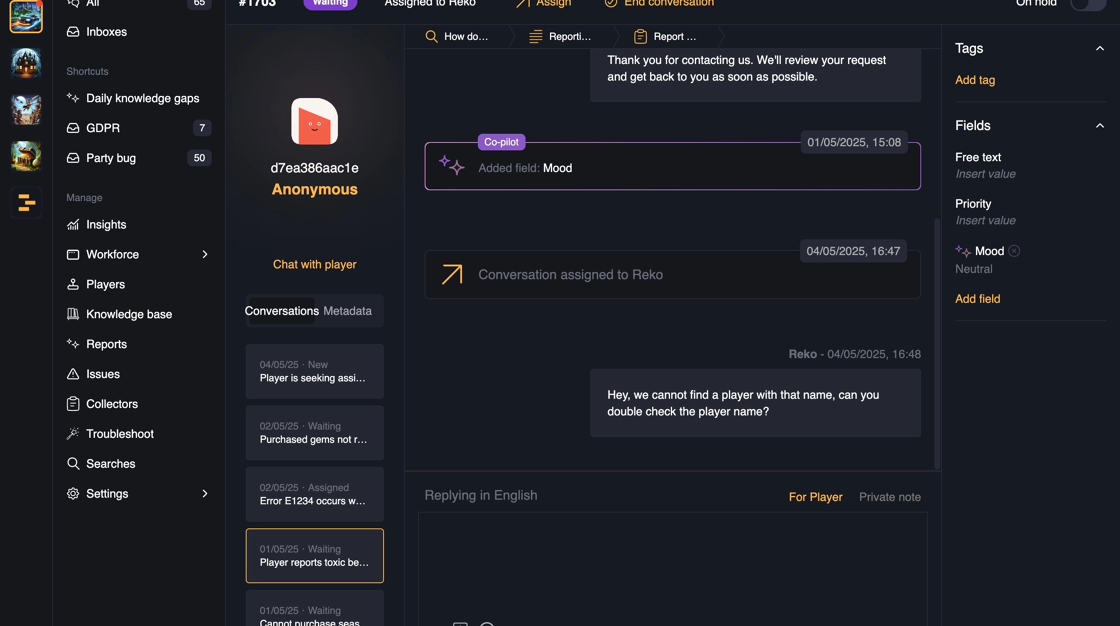1120x626 pixels.
Task: Open the 'How do...' search breadcrumb
Action: [457, 36]
